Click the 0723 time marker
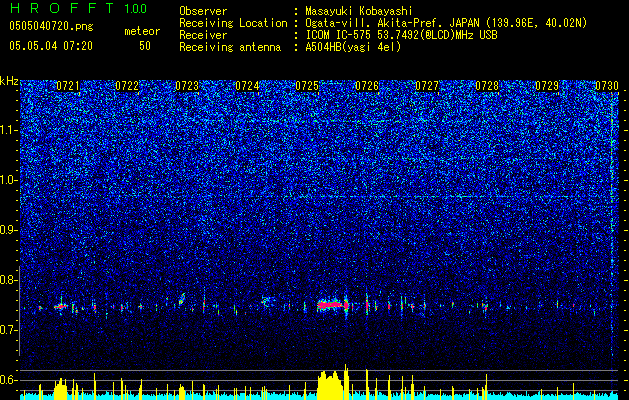Image resolution: width=629 pixels, height=400 pixels. [x=187, y=86]
